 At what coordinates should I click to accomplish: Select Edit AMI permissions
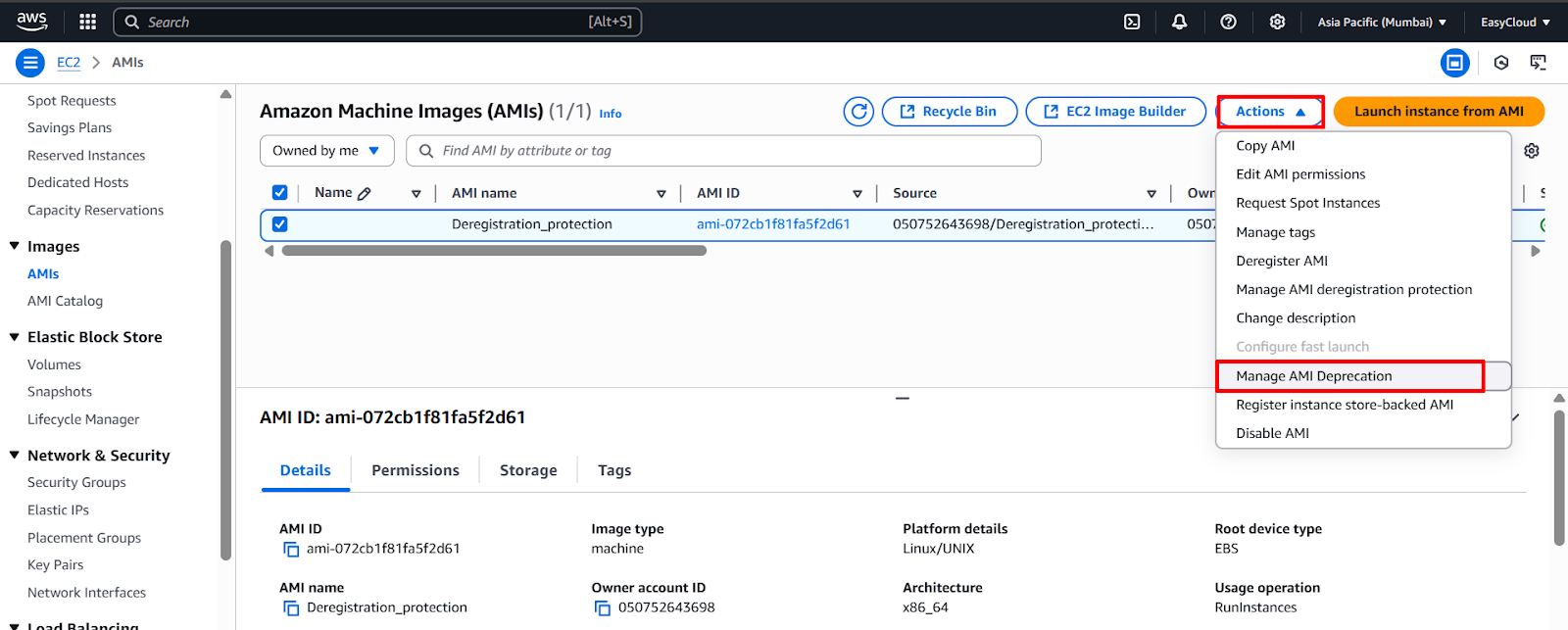[1363, 174]
